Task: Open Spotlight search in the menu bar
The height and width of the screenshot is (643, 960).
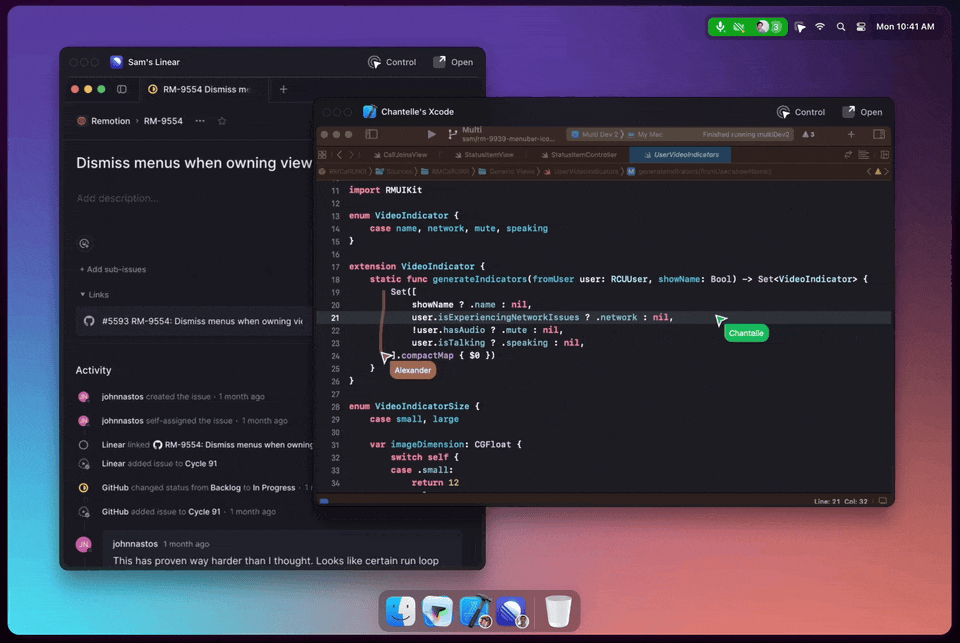Action: tap(841, 27)
